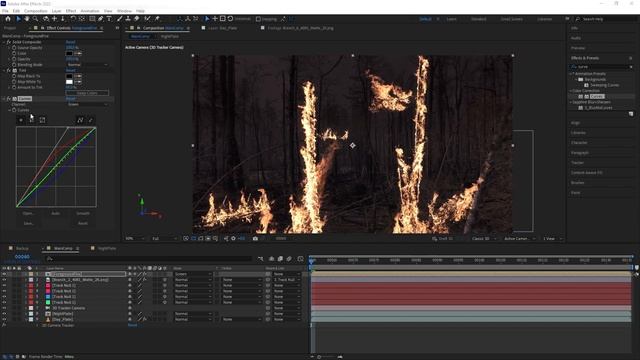
Task: Select the Standard workspace
Action: 478,19
